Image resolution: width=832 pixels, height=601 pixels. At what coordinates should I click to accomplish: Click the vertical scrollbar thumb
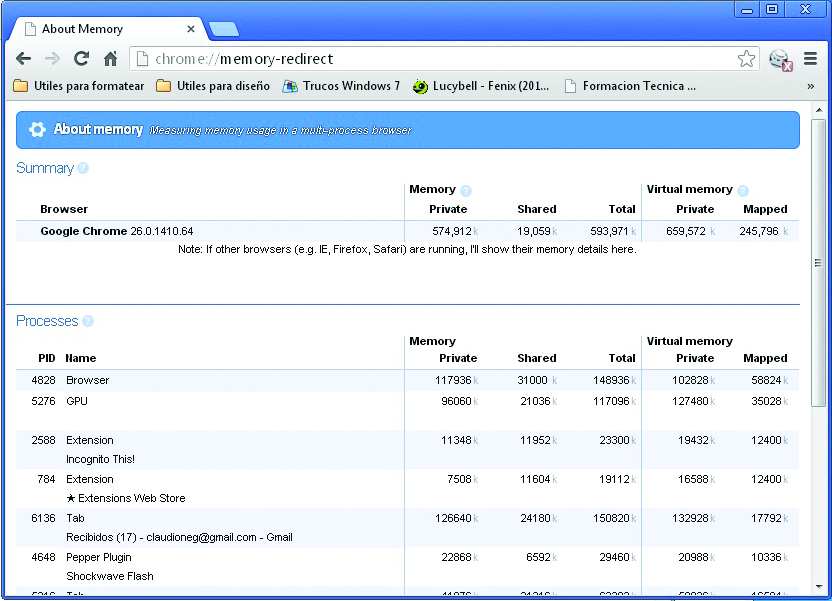[x=818, y=263]
